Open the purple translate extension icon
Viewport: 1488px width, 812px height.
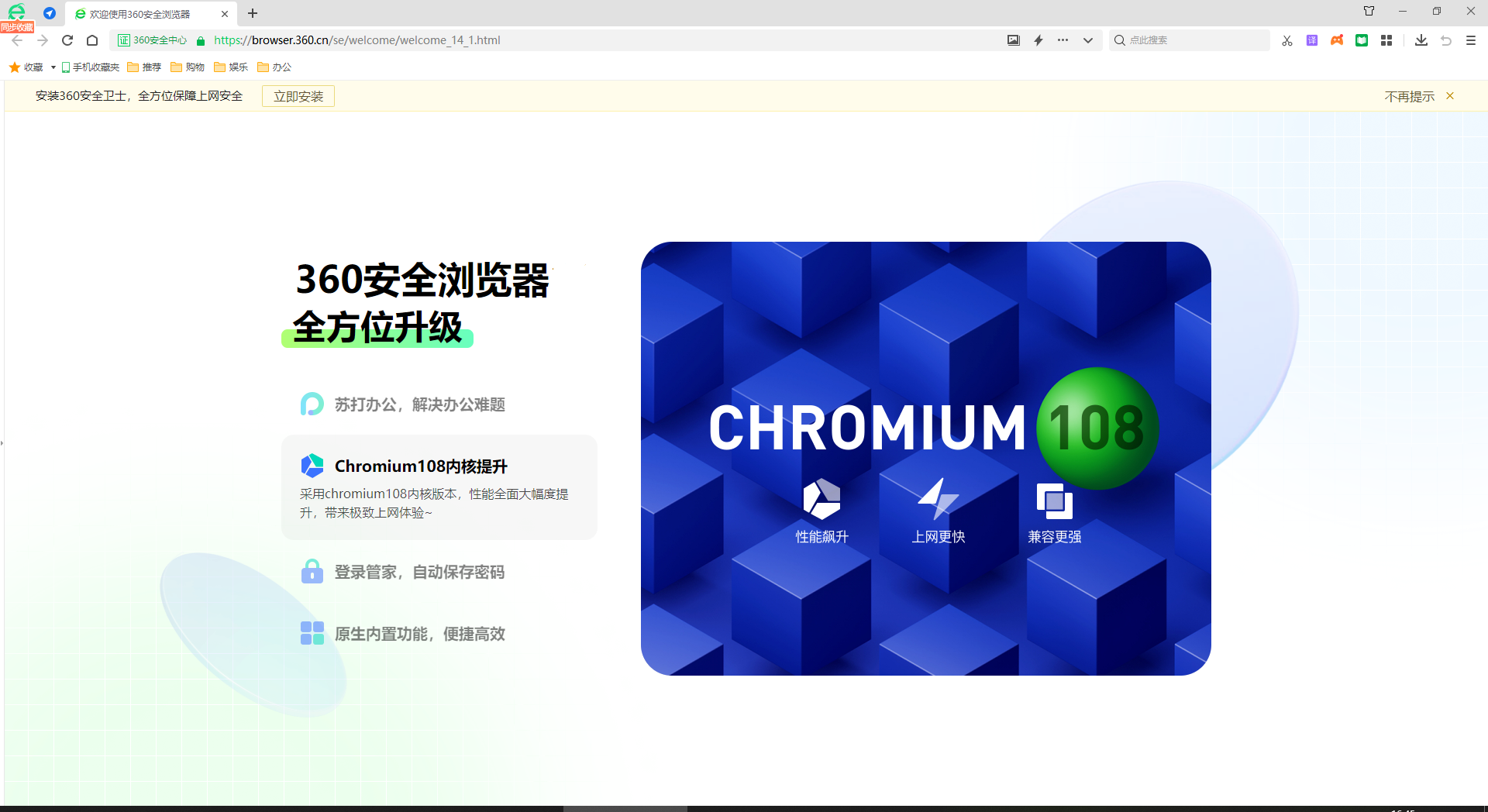(1312, 40)
